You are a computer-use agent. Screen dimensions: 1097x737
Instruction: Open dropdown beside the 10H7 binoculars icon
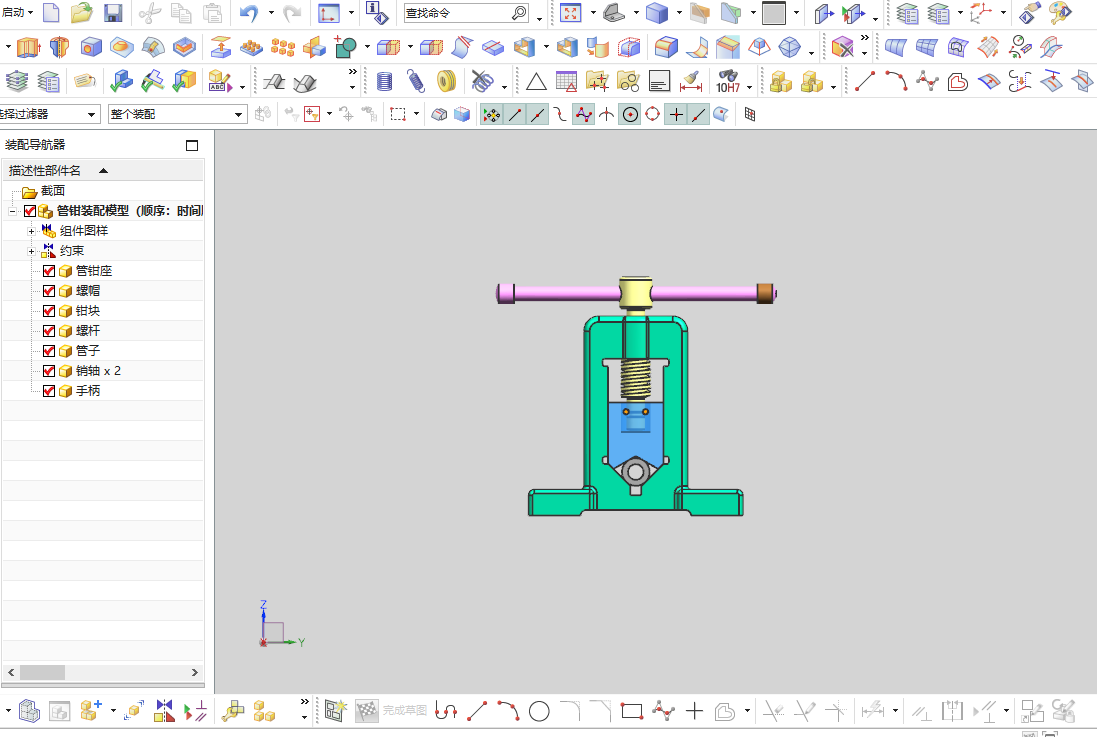(x=749, y=87)
